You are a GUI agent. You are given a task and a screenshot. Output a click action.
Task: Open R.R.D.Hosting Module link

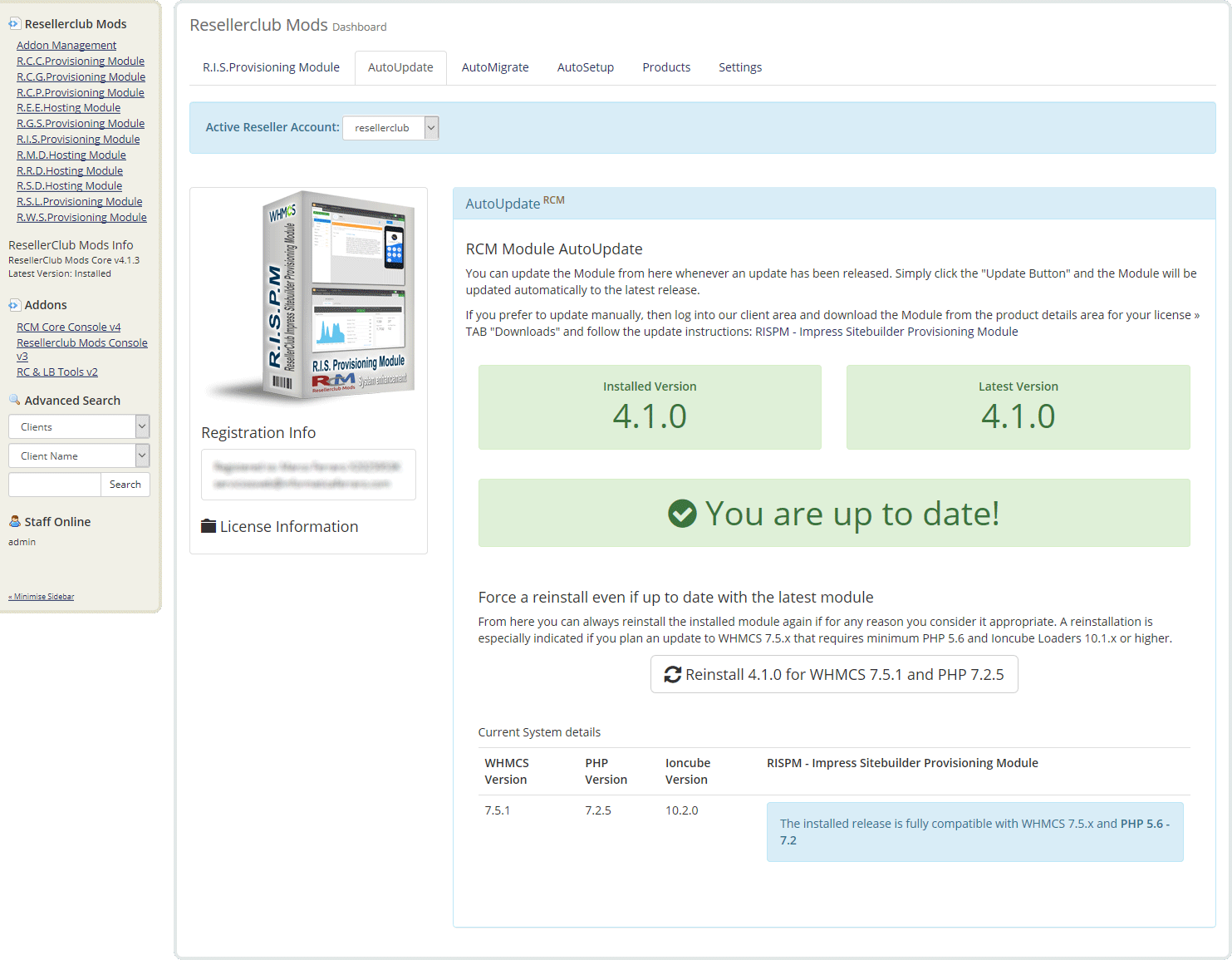tap(70, 171)
